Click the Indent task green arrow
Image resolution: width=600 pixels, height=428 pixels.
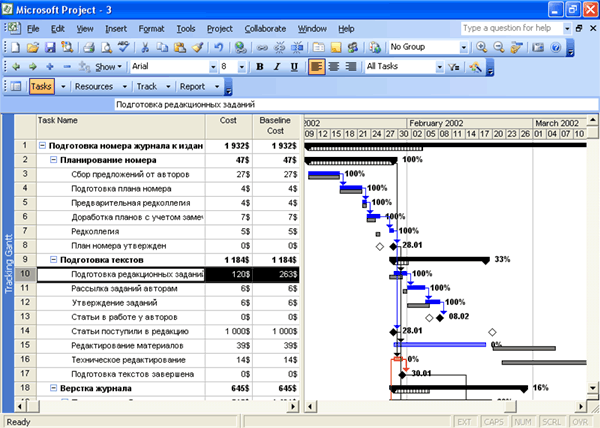[31, 67]
